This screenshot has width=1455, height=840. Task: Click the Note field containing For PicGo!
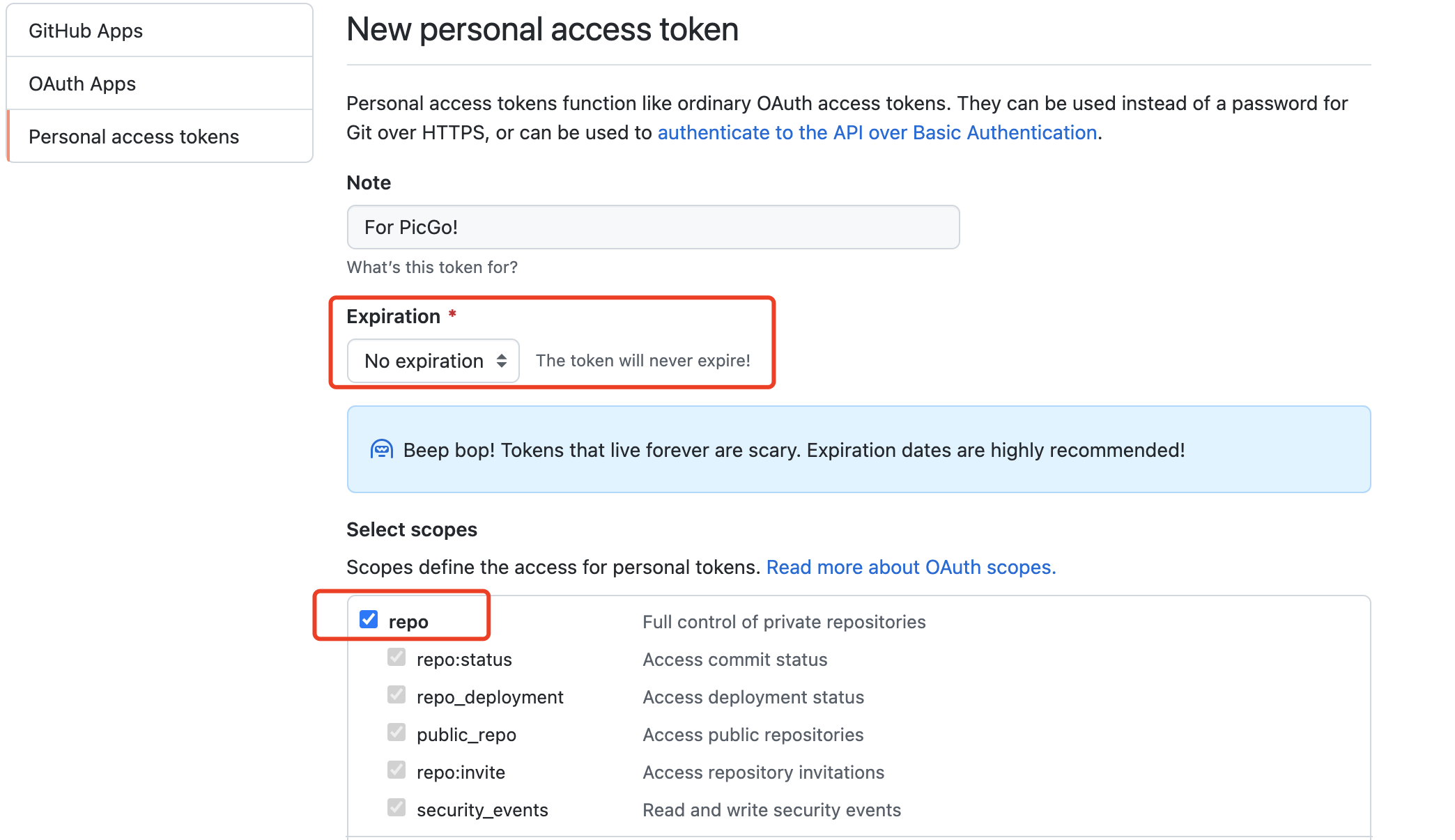click(653, 227)
